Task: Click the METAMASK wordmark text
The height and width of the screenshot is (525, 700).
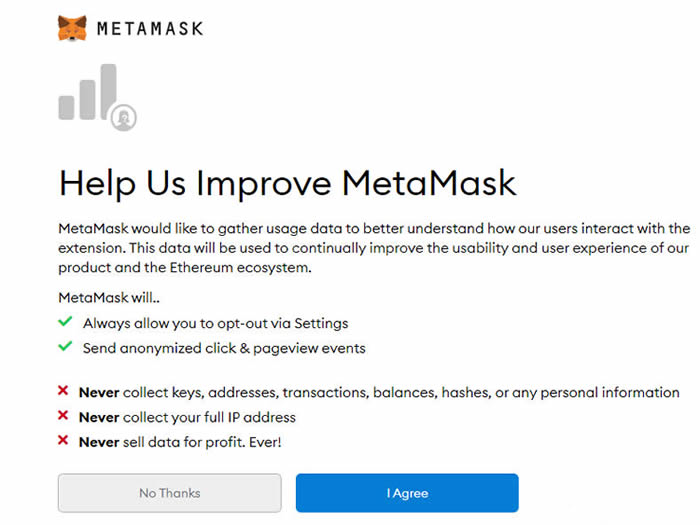Action: pos(150,28)
